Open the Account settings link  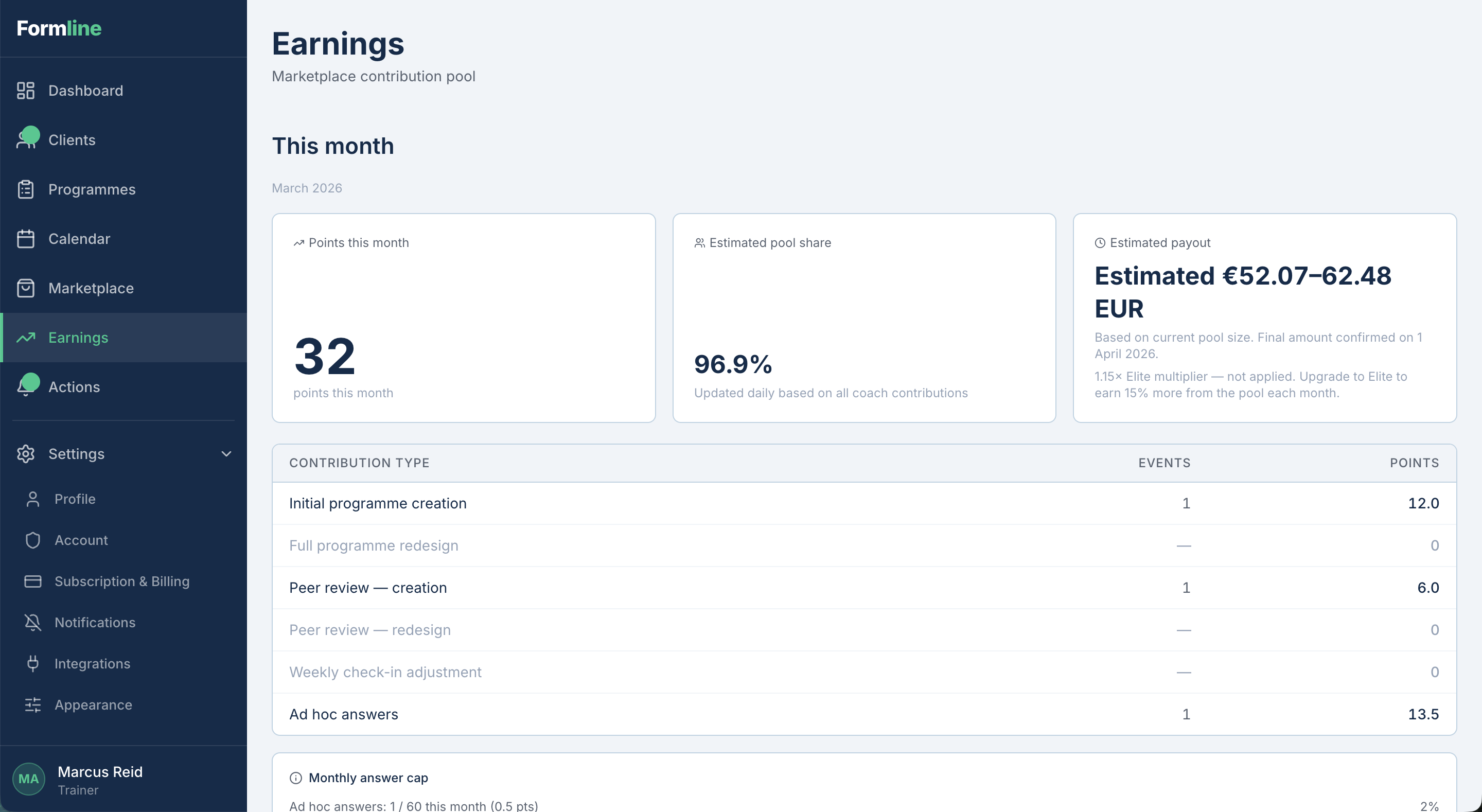click(x=81, y=540)
